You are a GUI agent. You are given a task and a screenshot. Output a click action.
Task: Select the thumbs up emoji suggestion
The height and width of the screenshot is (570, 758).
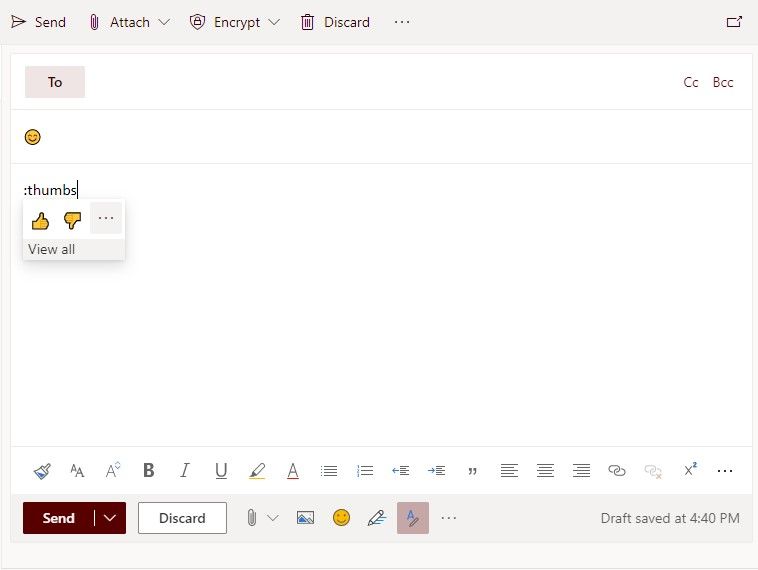40,220
